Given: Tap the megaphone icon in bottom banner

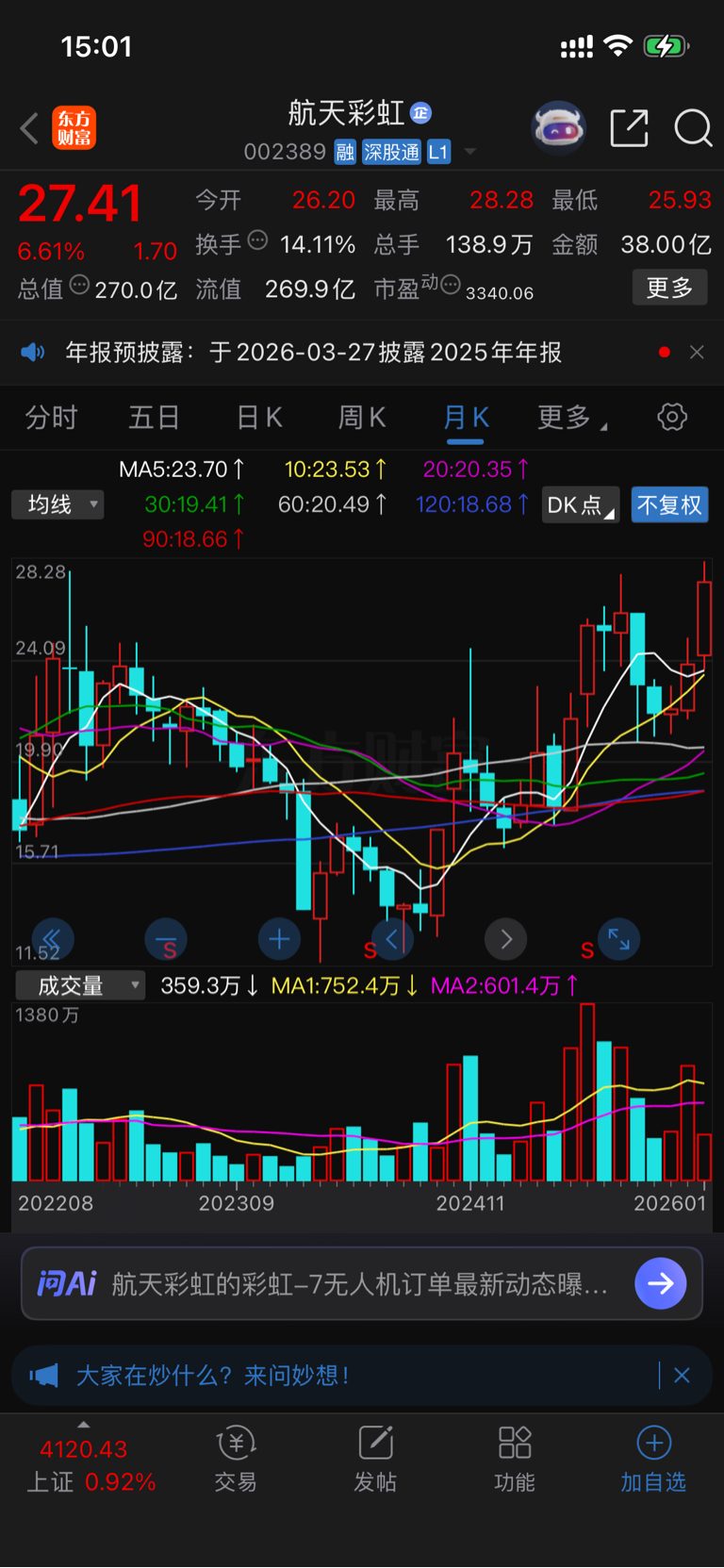Looking at the screenshot, I should (43, 1376).
